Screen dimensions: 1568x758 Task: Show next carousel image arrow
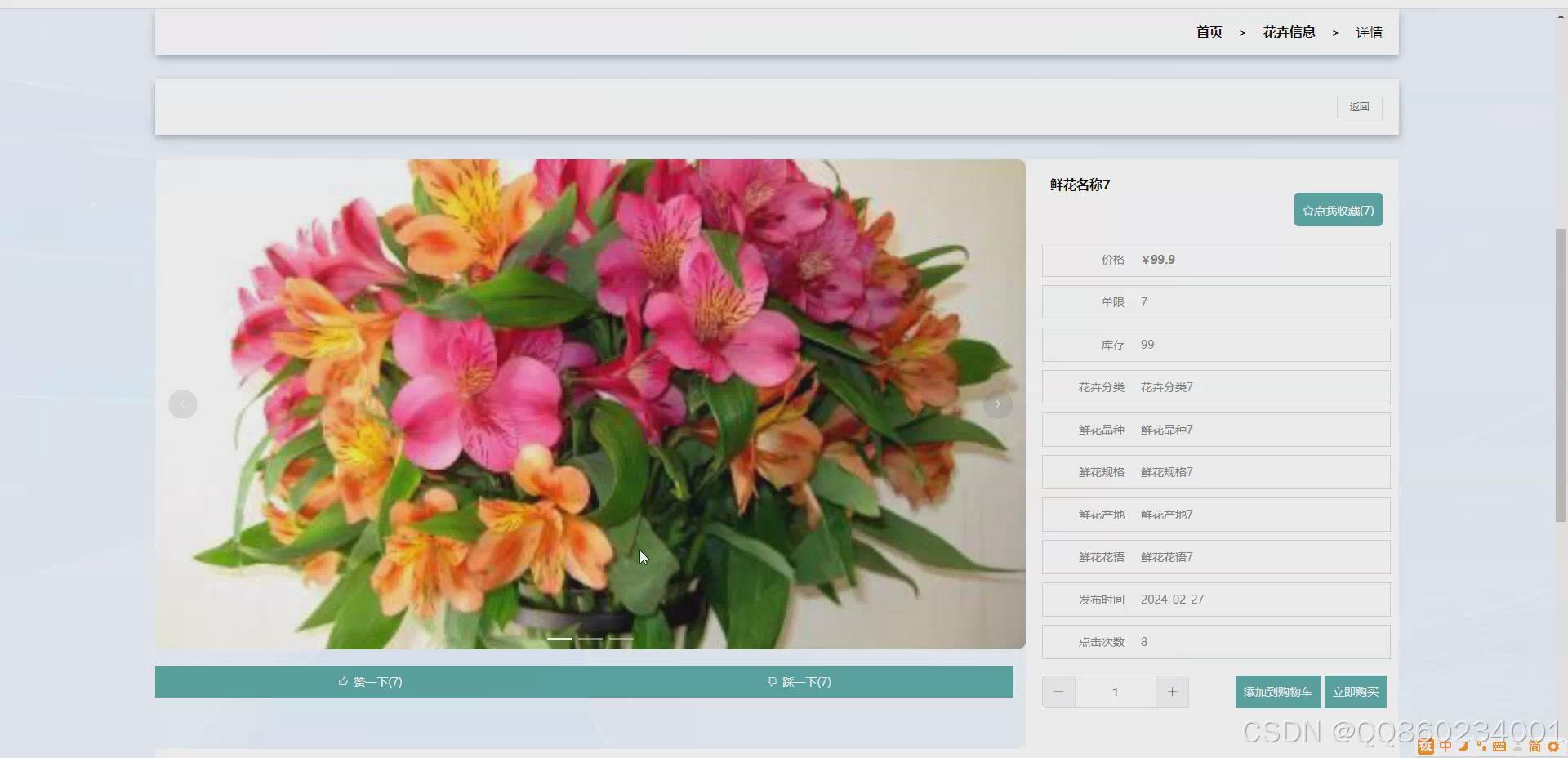(997, 404)
